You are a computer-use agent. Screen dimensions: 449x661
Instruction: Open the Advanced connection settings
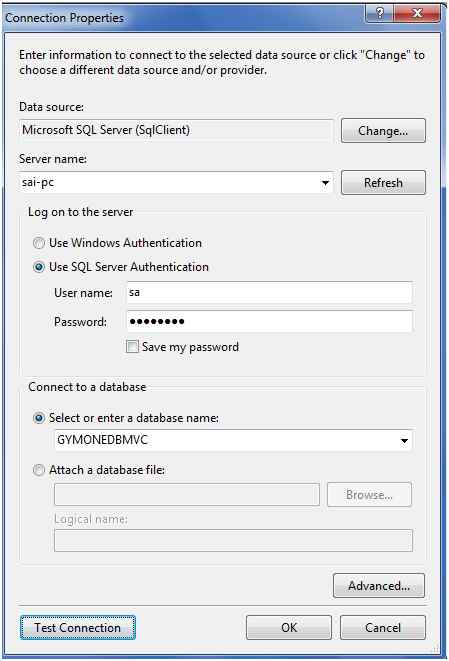379,586
